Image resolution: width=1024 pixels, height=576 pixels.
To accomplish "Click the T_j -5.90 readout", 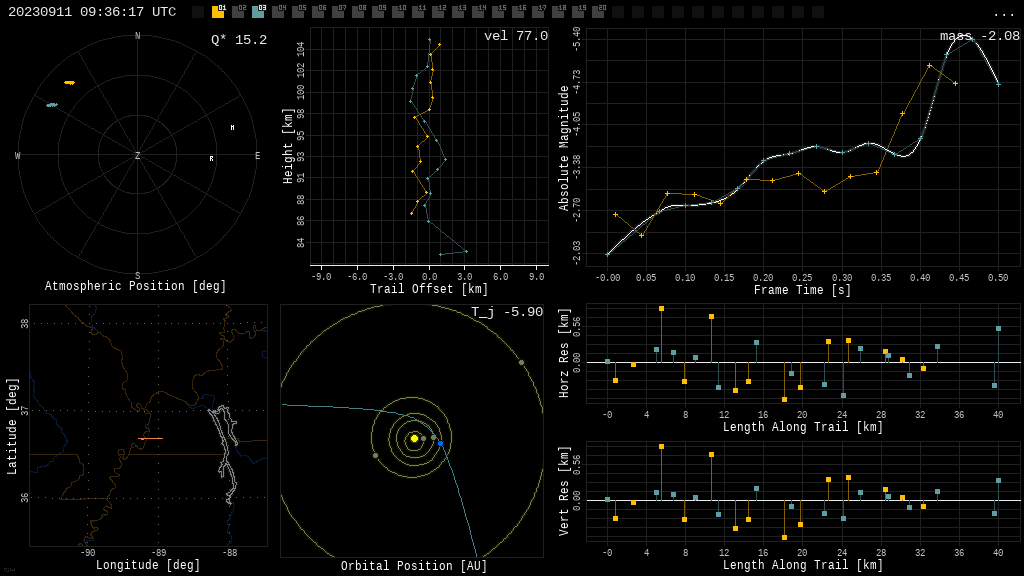I will (507, 312).
